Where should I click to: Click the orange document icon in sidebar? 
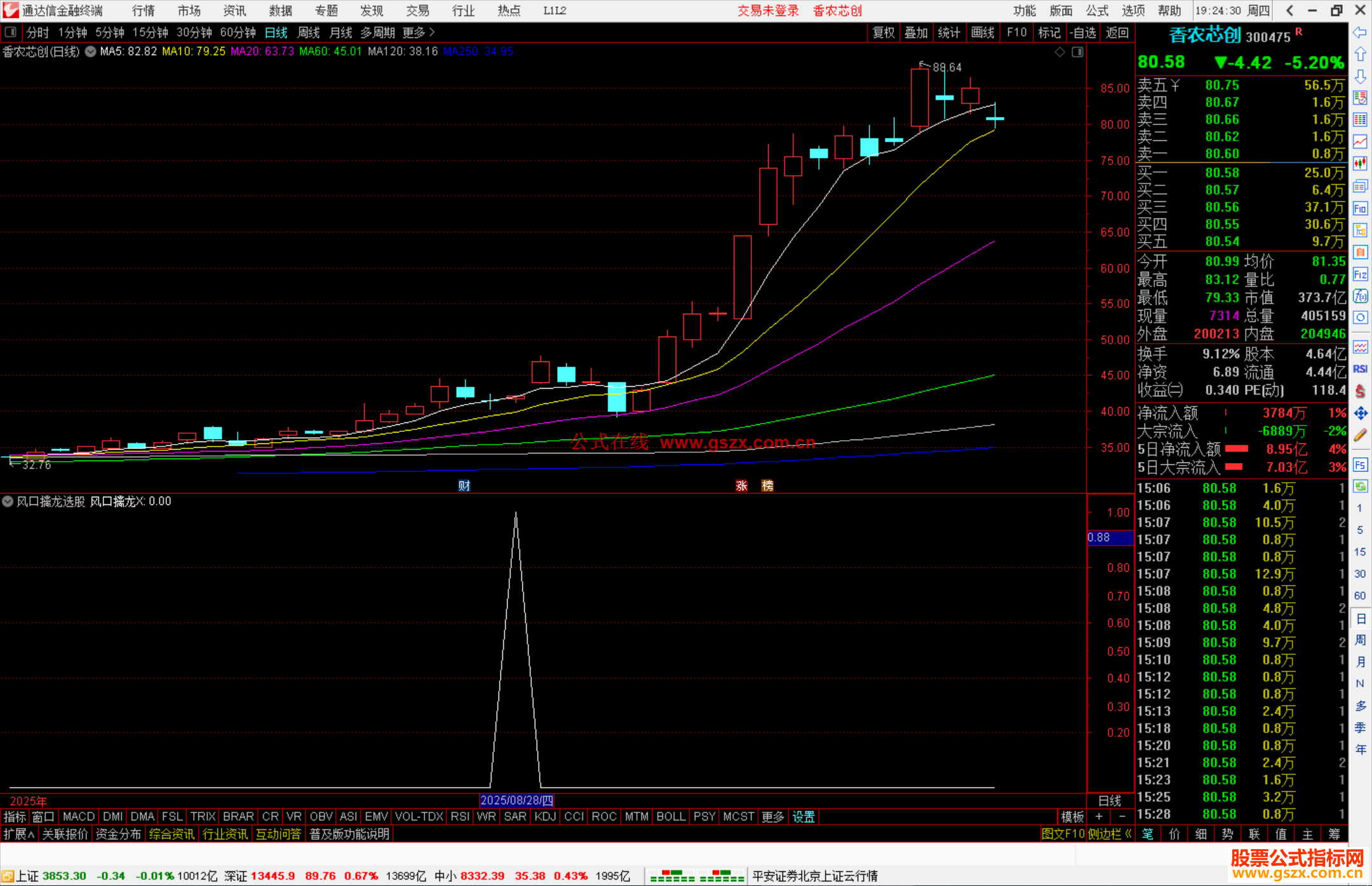pos(1360,252)
